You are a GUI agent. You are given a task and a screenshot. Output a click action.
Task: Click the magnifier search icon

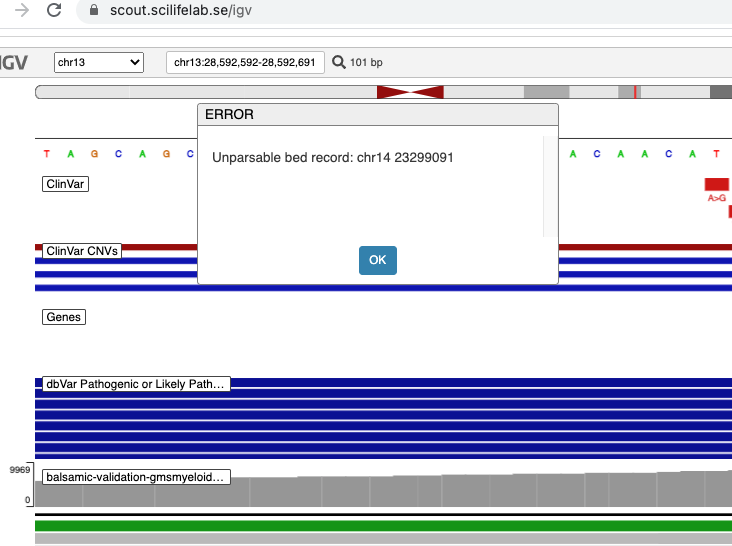tap(338, 62)
